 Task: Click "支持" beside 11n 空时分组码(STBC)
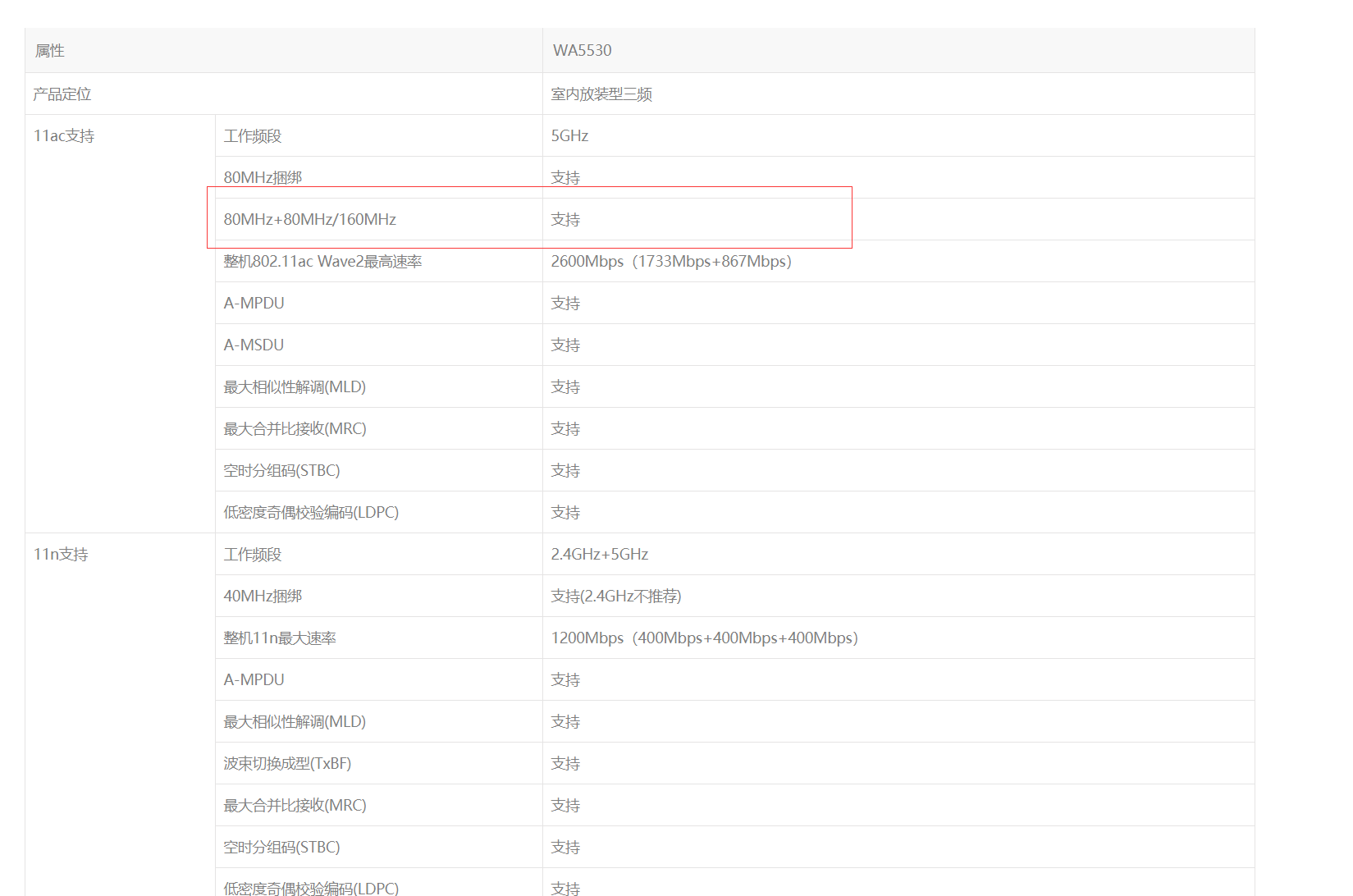click(565, 848)
